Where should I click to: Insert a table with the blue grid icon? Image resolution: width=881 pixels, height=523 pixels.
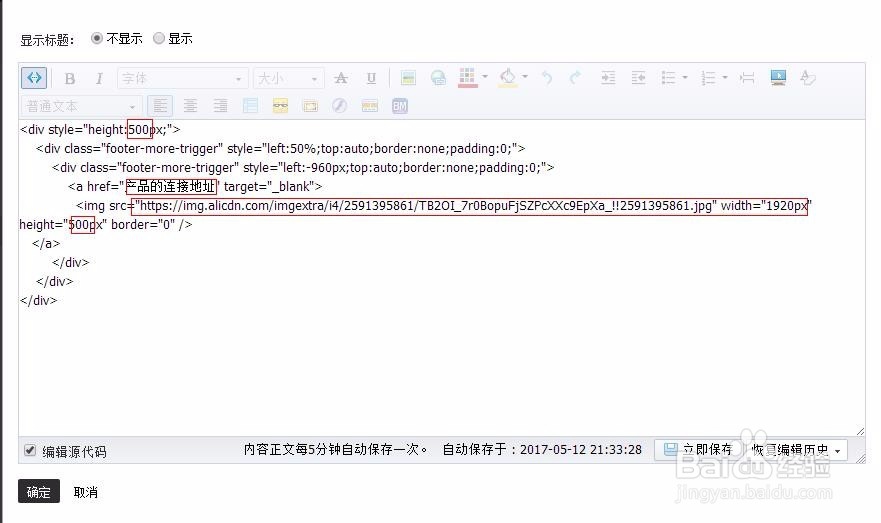(251, 106)
